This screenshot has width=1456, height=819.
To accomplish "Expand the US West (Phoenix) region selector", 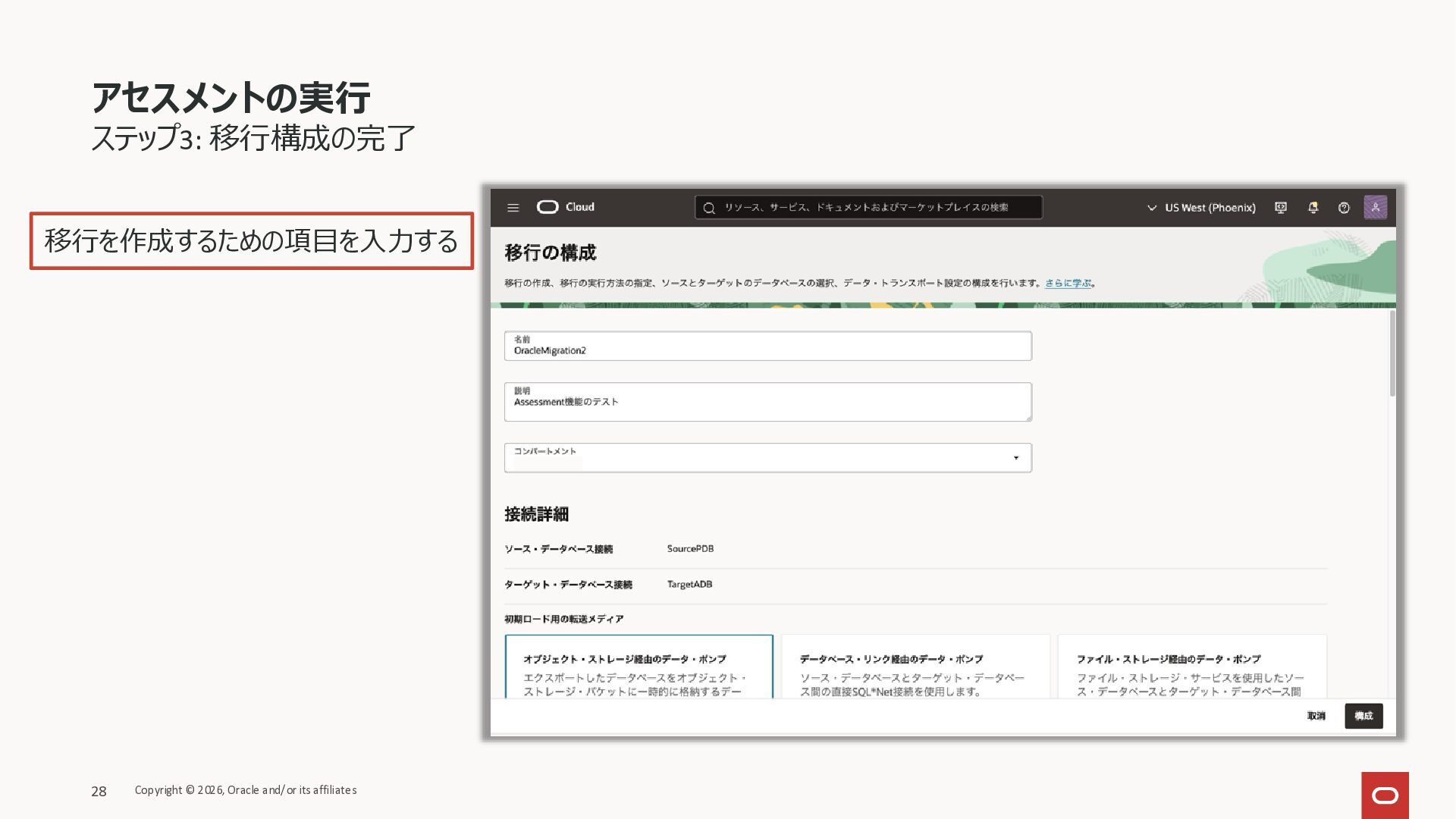I will click(1201, 208).
